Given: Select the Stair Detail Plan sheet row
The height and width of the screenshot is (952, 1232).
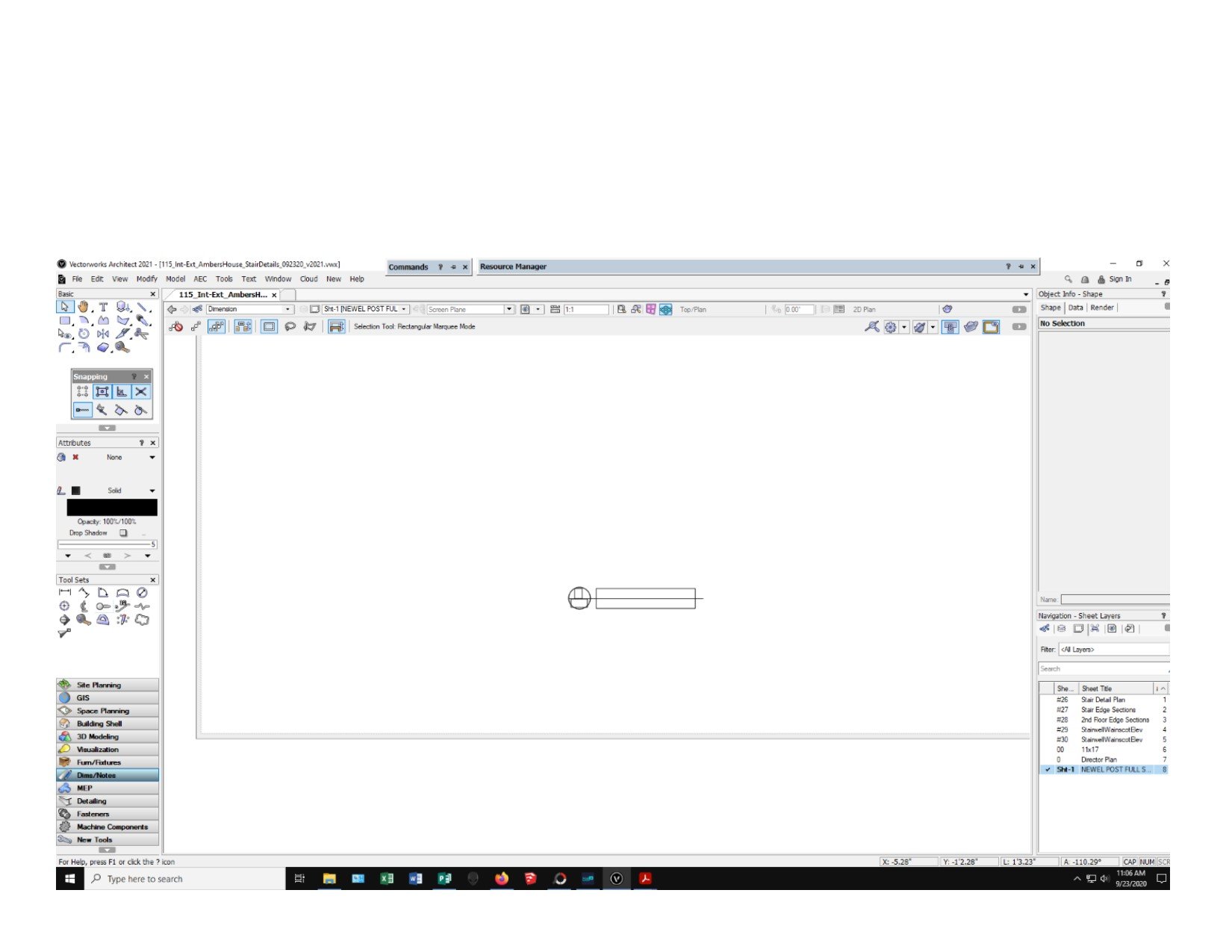Looking at the screenshot, I should point(1103,700).
